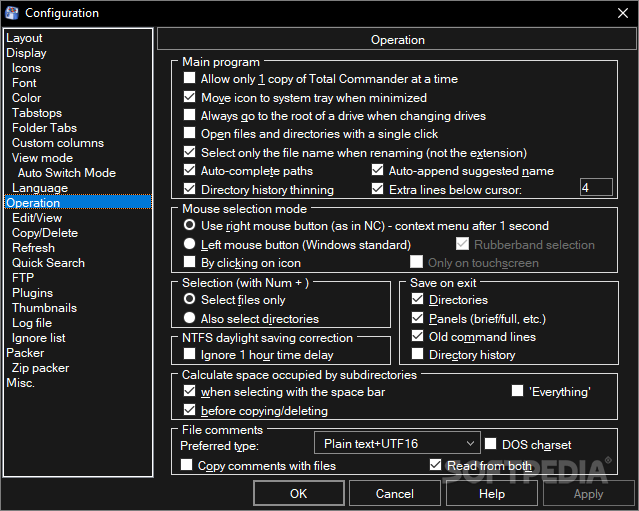Select Icons in the settings list
Viewport: 639px width, 511px height.
pos(26,68)
